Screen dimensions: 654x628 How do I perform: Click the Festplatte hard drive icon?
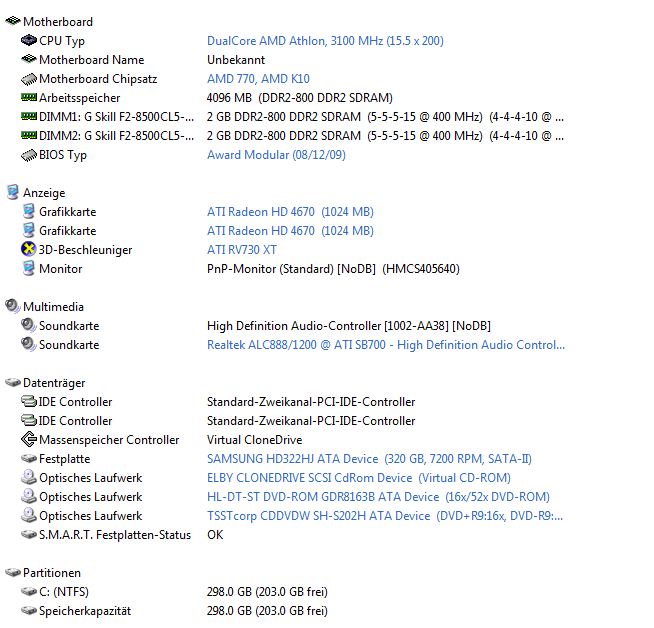tap(28, 459)
